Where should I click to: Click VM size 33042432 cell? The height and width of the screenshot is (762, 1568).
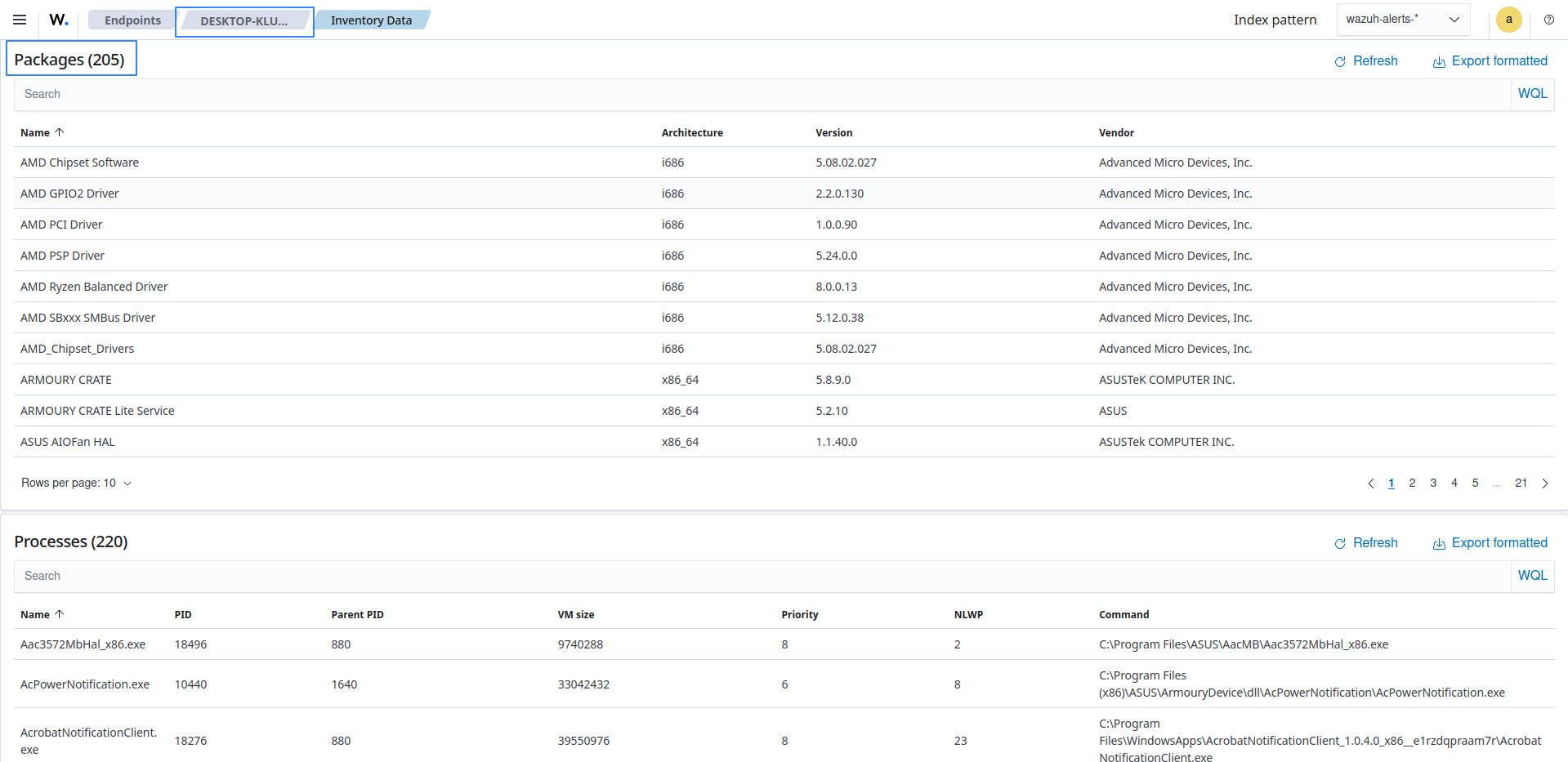click(x=583, y=684)
